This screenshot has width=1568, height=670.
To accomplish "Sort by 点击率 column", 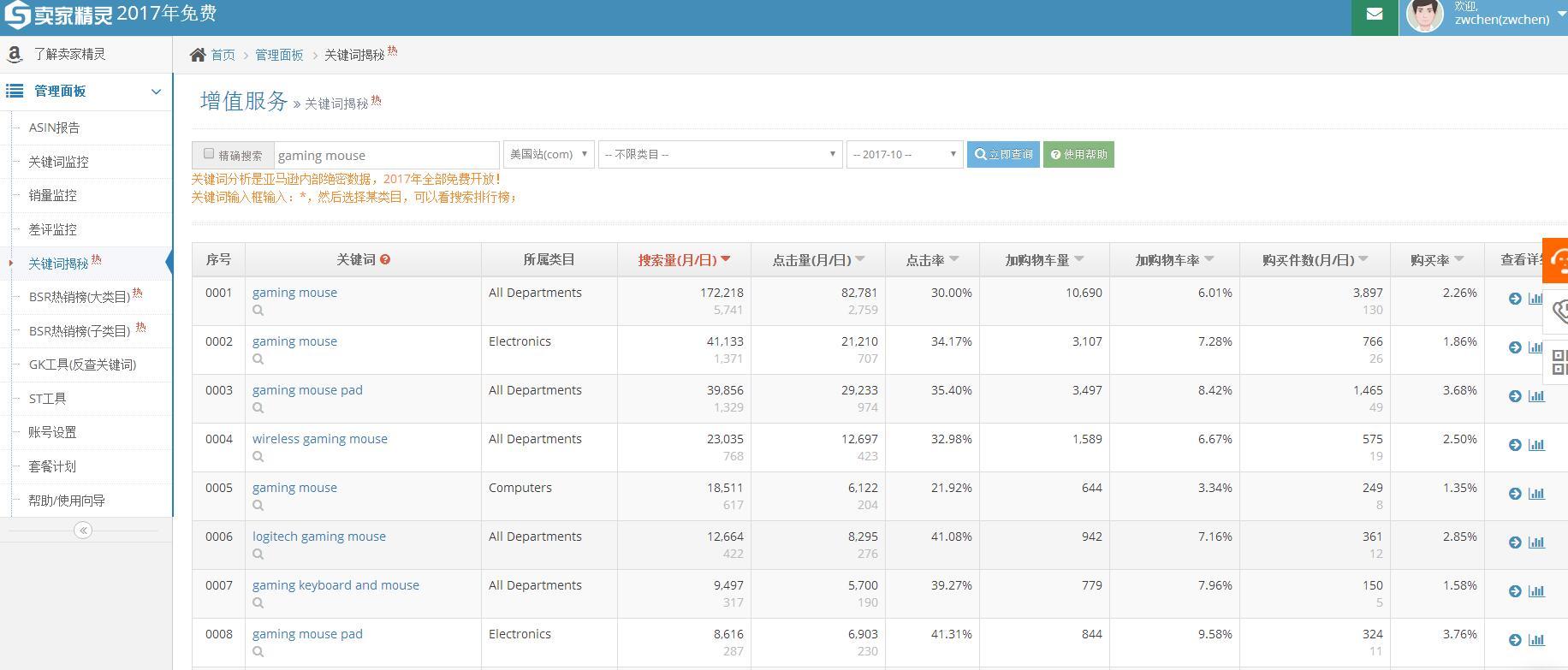I will 932,259.
